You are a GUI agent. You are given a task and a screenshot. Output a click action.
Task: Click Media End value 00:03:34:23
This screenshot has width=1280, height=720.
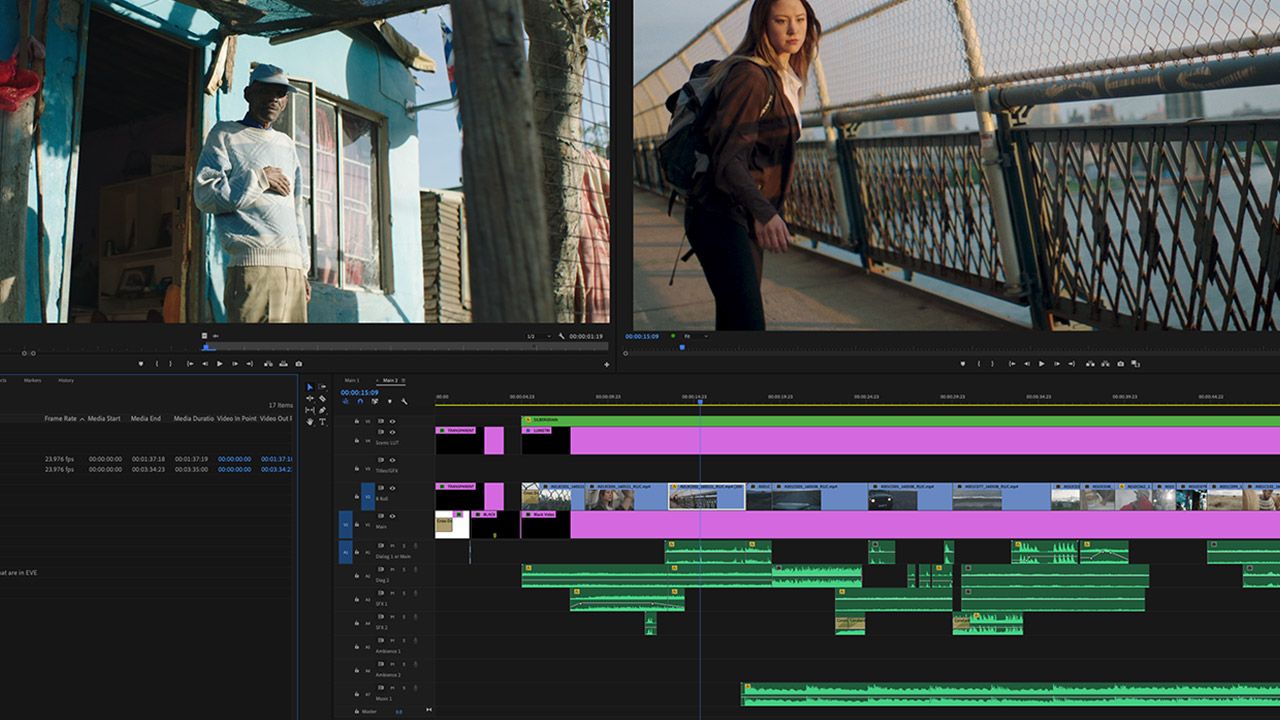(148, 469)
